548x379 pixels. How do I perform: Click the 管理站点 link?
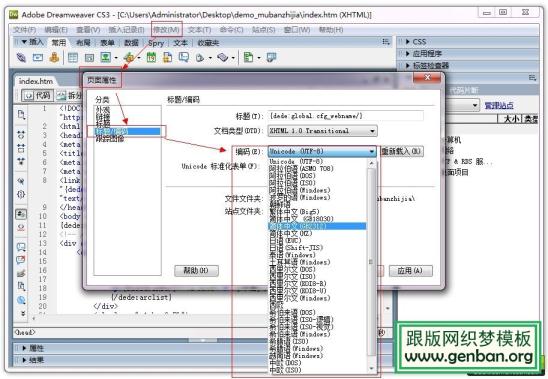499,105
